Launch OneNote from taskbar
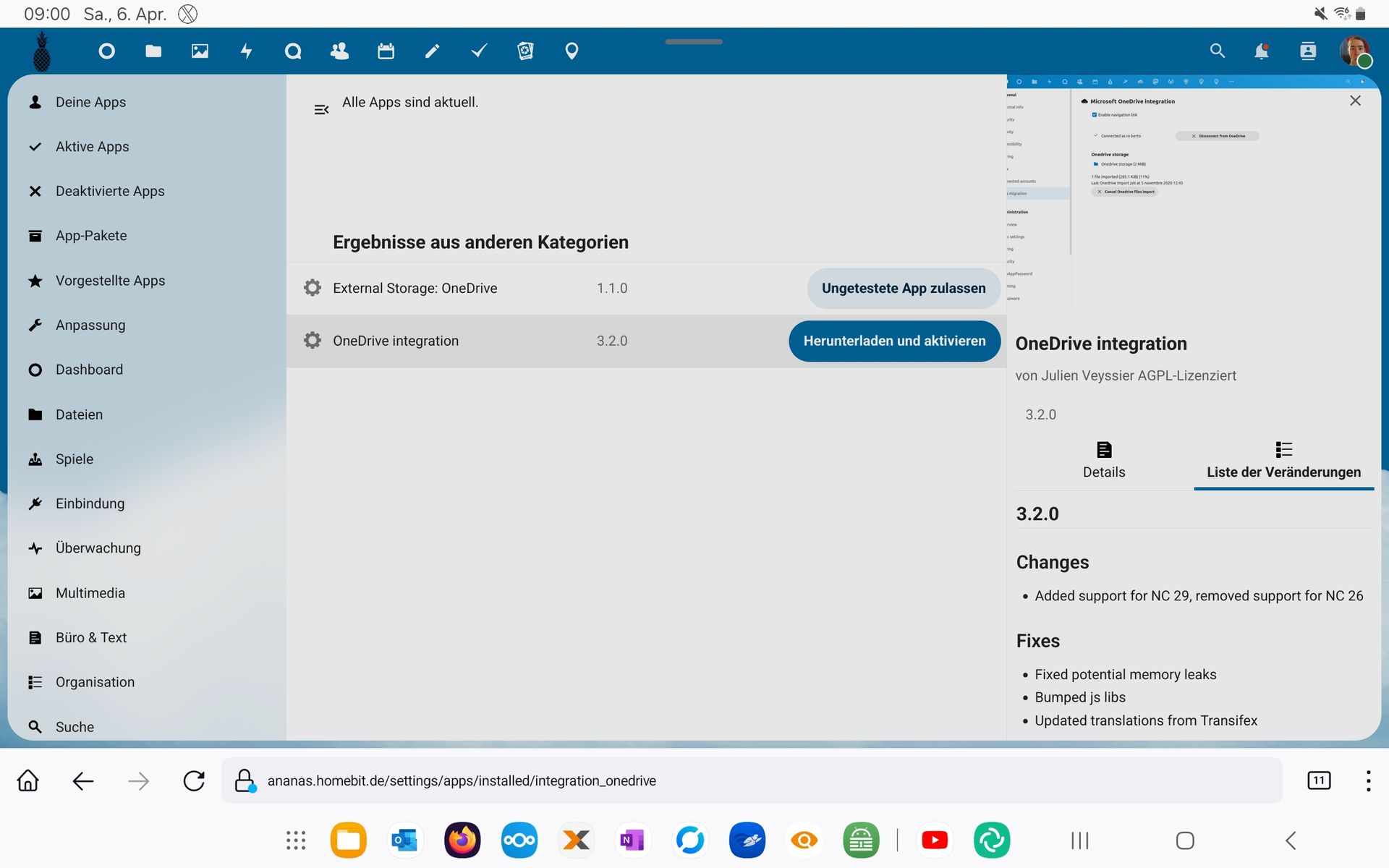The width and height of the screenshot is (1389, 868). (633, 840)
